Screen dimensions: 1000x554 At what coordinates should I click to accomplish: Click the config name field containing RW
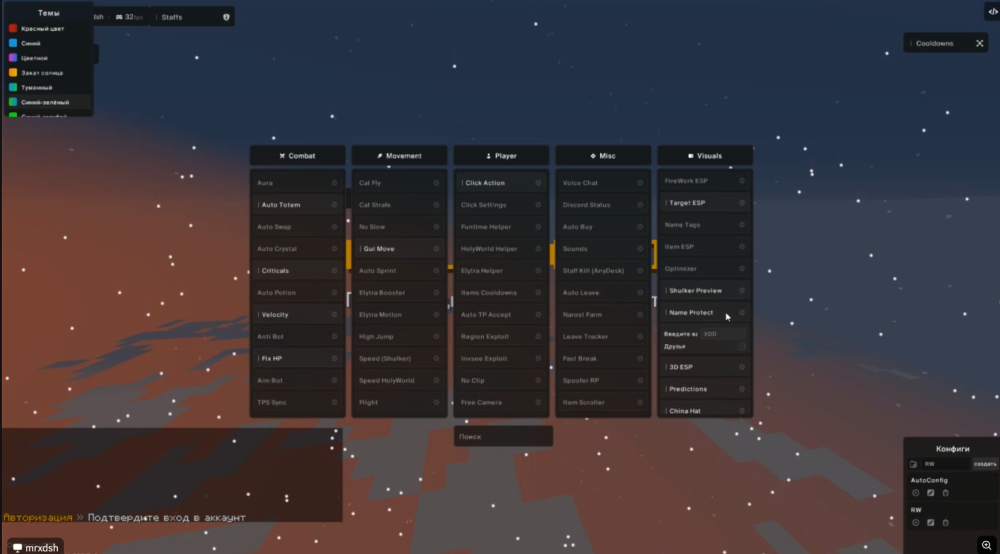tap(945, 464)
